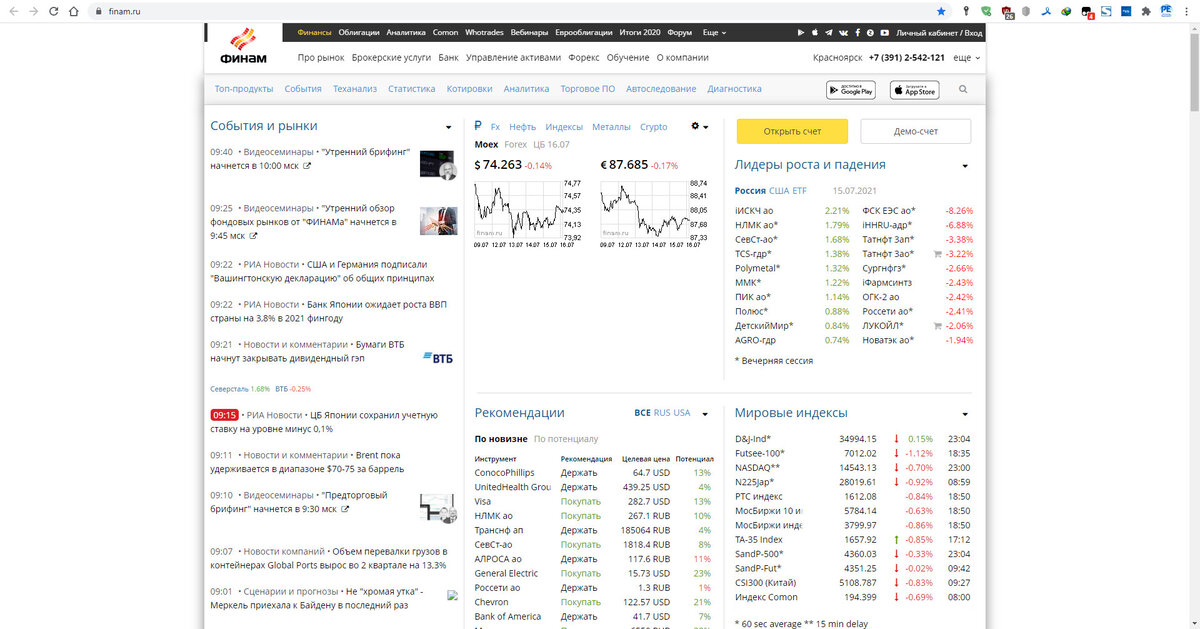Select the Crypto tab
Viewport: 1200px width, 629px height.
[x=653, y=127]
